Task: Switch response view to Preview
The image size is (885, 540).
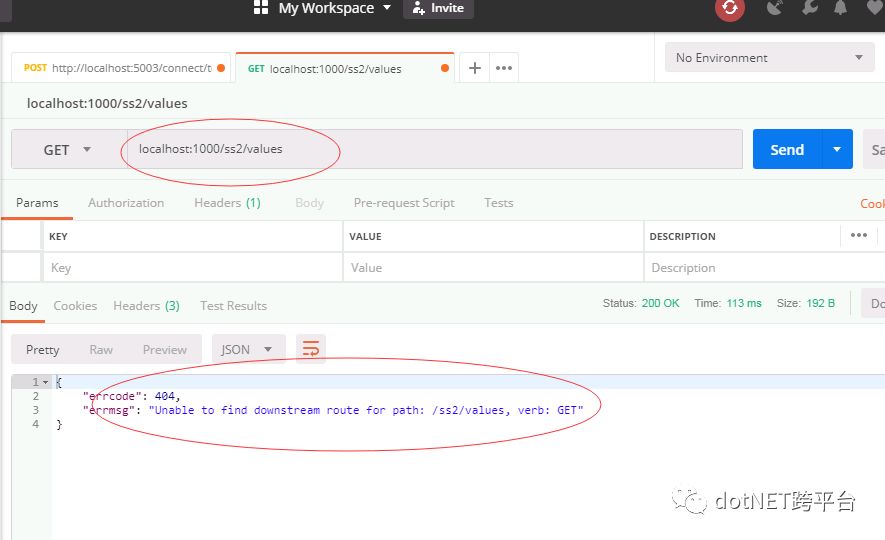Action: tap(165, 350)
